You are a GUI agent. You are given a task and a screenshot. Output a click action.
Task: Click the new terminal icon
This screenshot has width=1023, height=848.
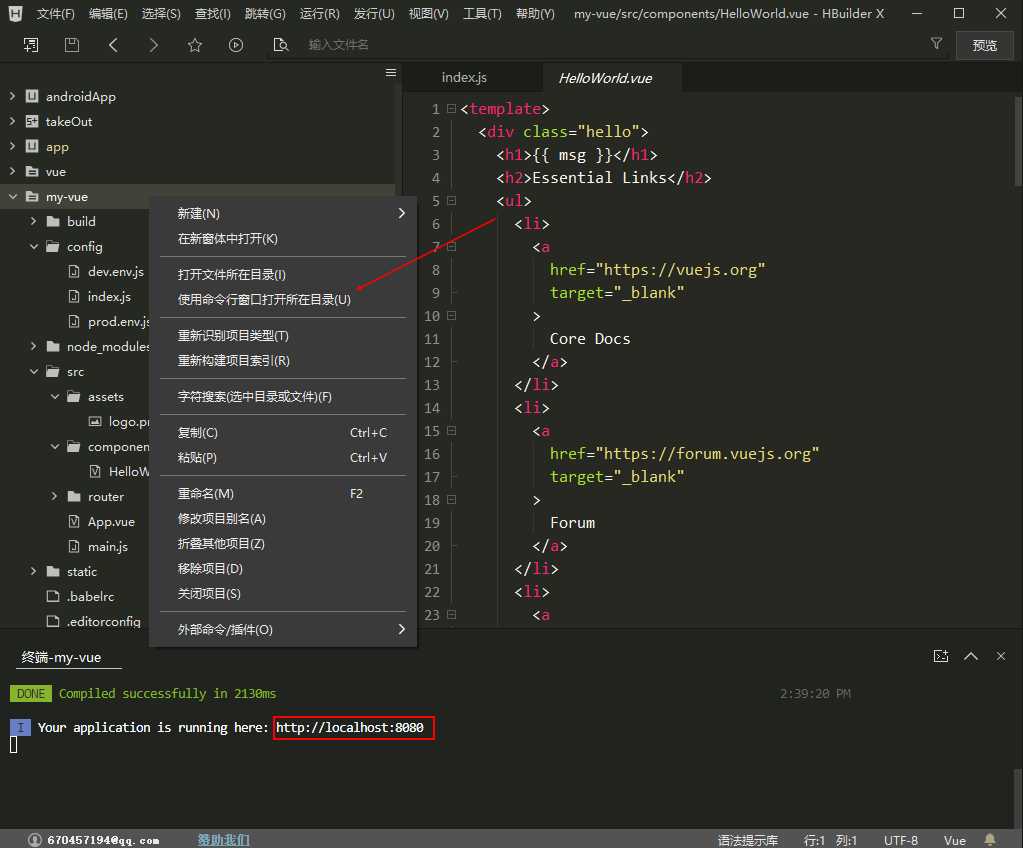coord(941,656)
